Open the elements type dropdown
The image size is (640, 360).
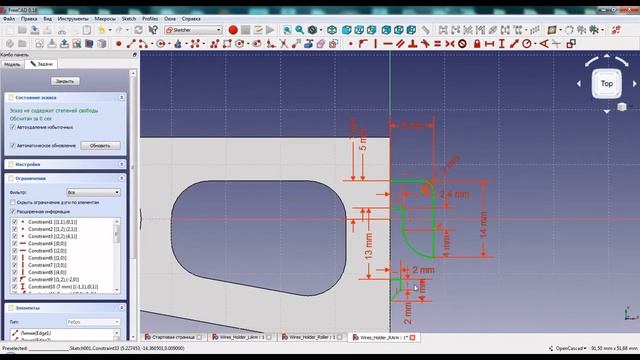[93, 322]
